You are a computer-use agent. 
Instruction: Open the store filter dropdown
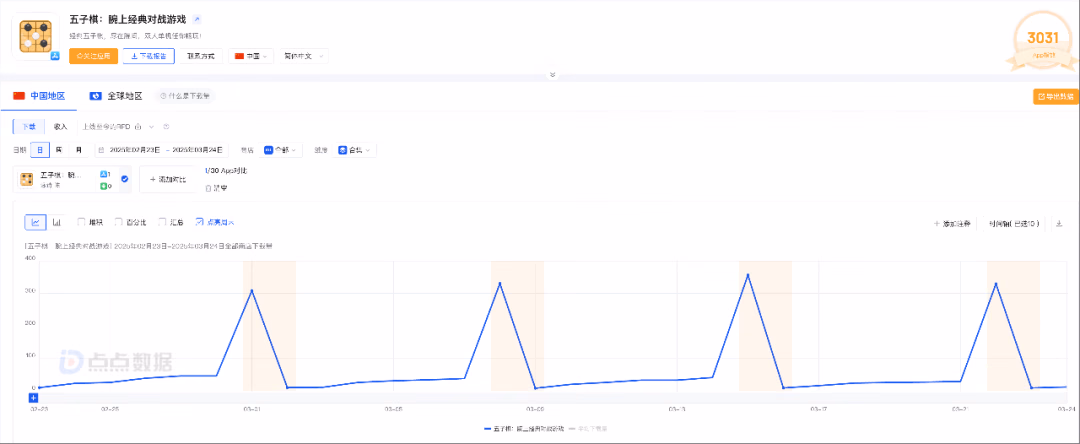point(282,149)
